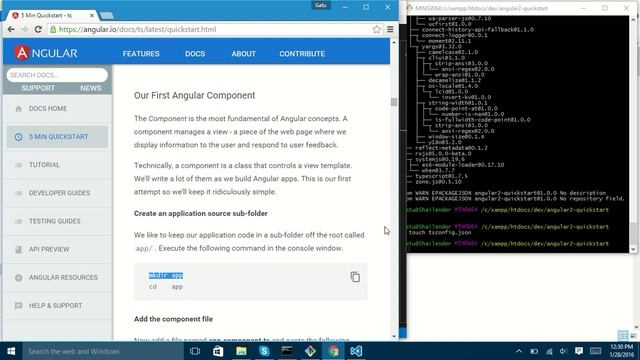
Task: Click the volume icon in system tray
Action: (x=564, y=351)
